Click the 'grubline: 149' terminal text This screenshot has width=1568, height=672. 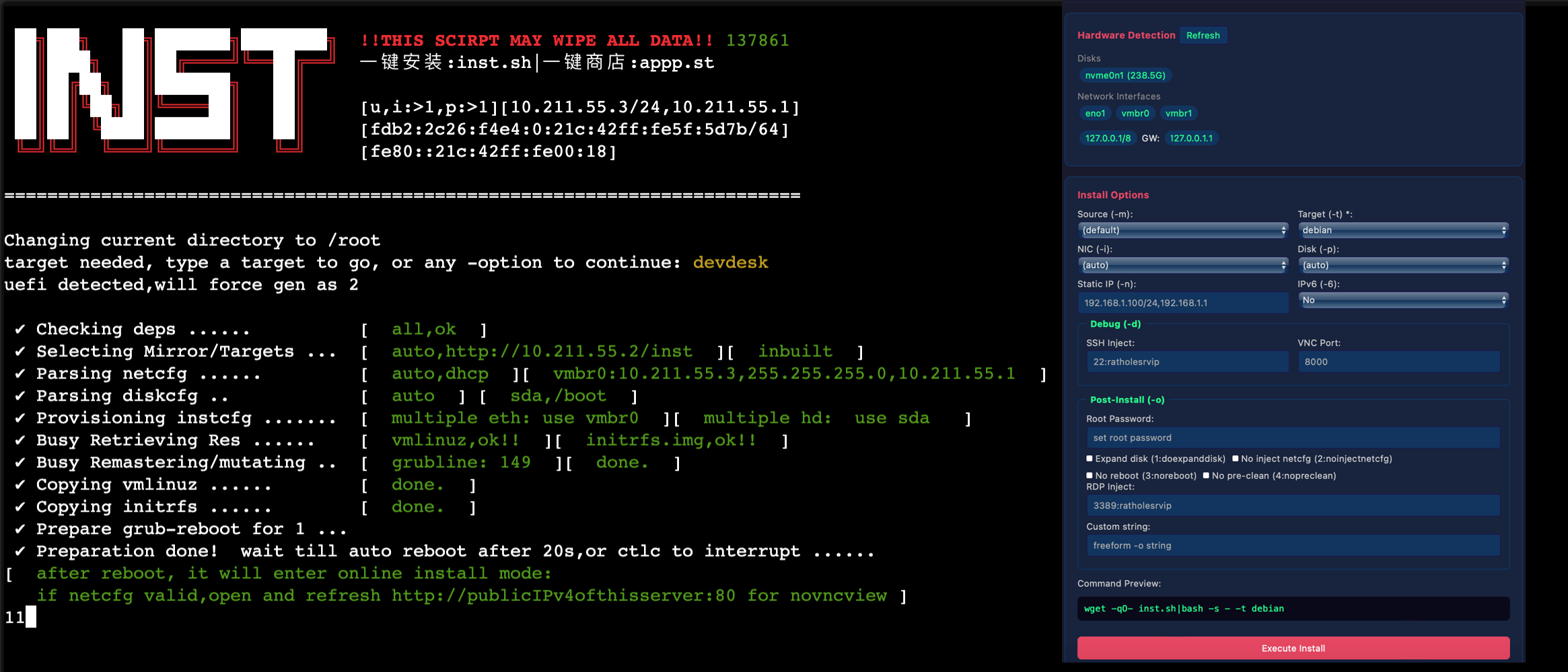point(461,463)
